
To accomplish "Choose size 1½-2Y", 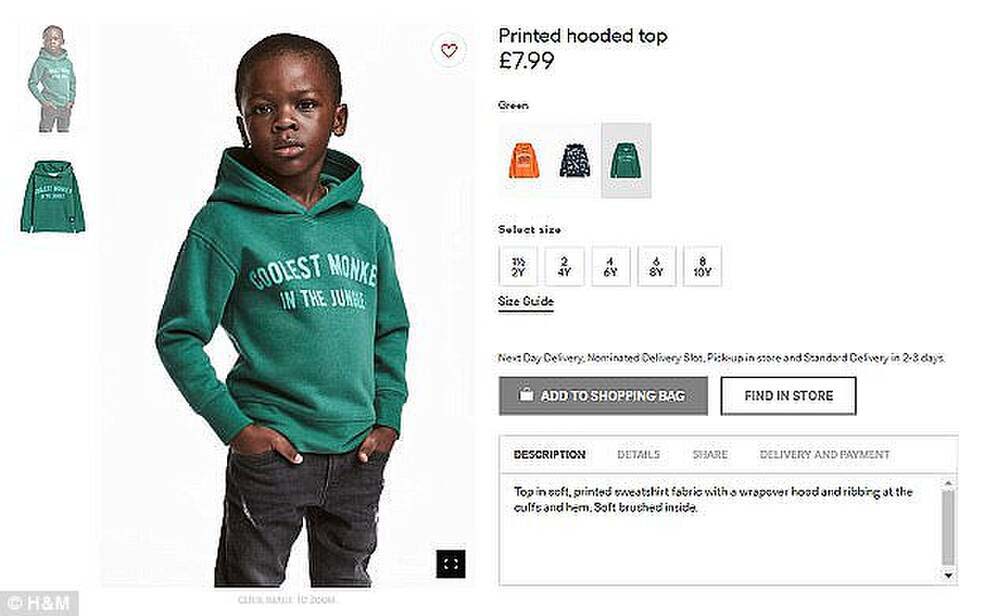I will pos(518,266).
